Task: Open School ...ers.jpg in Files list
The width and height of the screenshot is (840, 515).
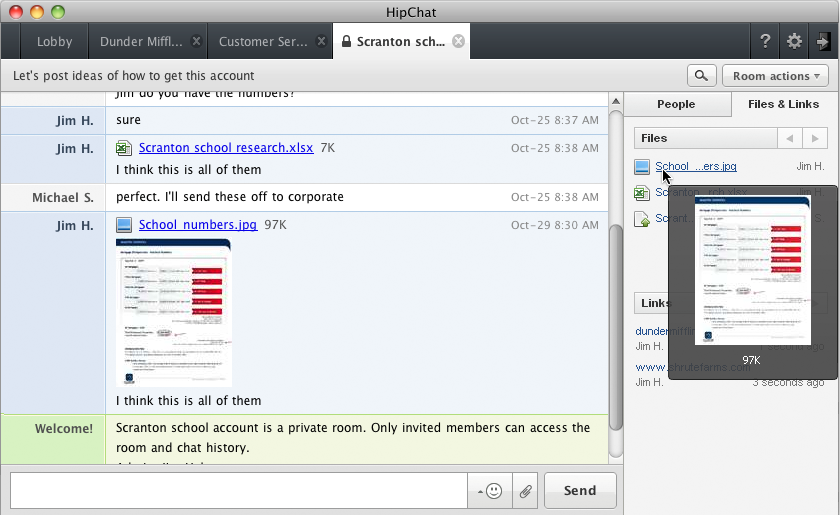Action: 696,166
